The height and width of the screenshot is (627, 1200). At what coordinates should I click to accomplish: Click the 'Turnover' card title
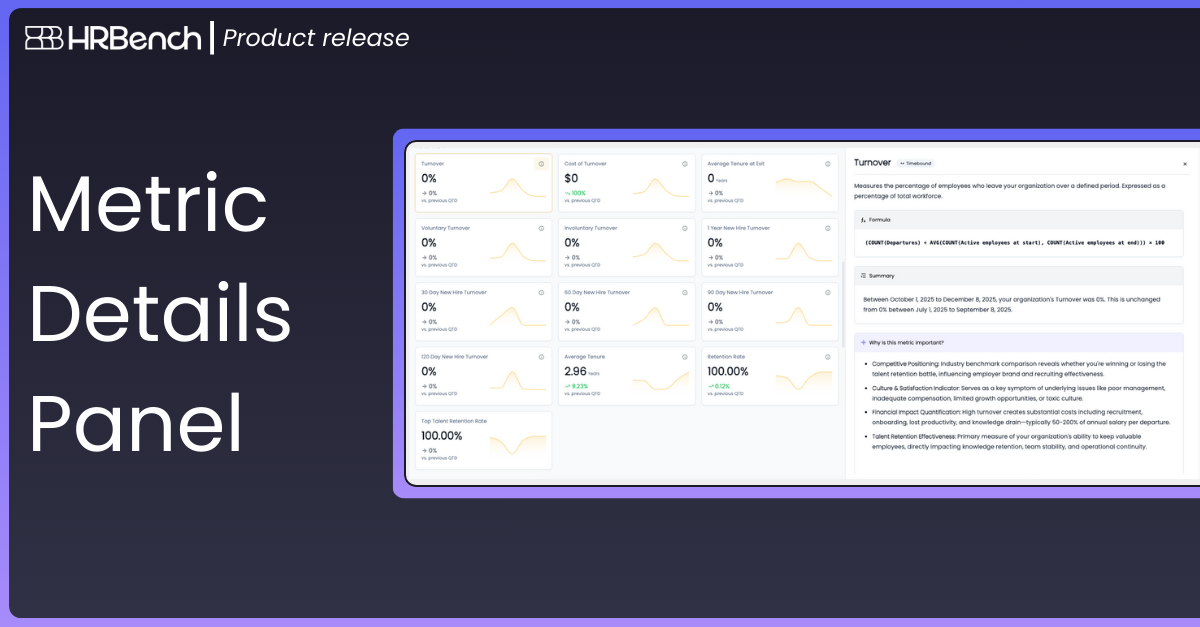pyautogui.click(x=433, y=164)
